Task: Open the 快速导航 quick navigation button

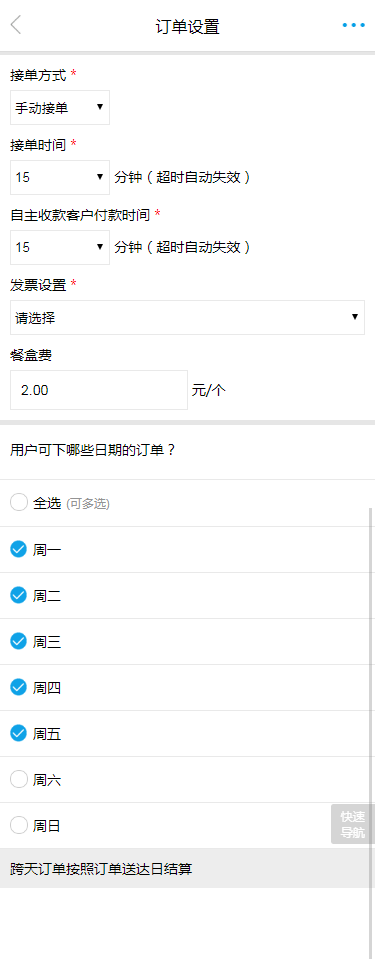Action: click(x=353, y=824)
